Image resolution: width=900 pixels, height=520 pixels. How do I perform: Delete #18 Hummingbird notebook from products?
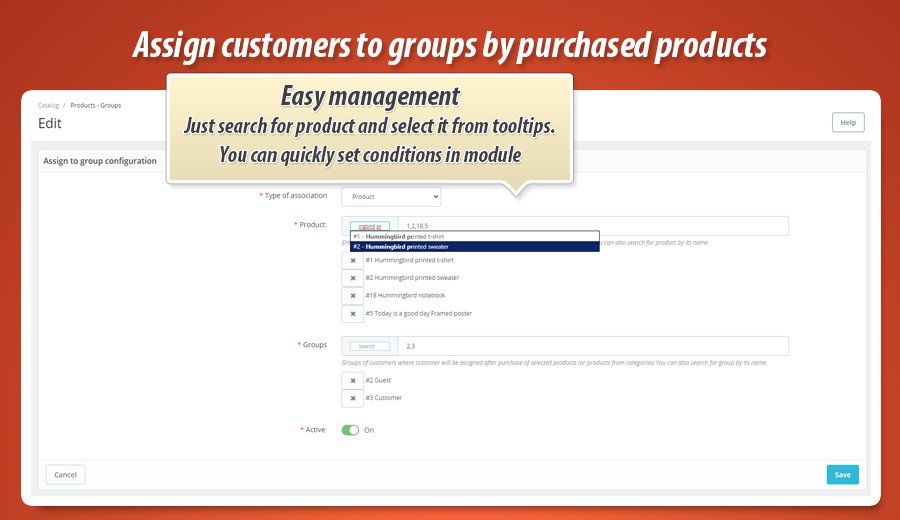coord(352,296)
